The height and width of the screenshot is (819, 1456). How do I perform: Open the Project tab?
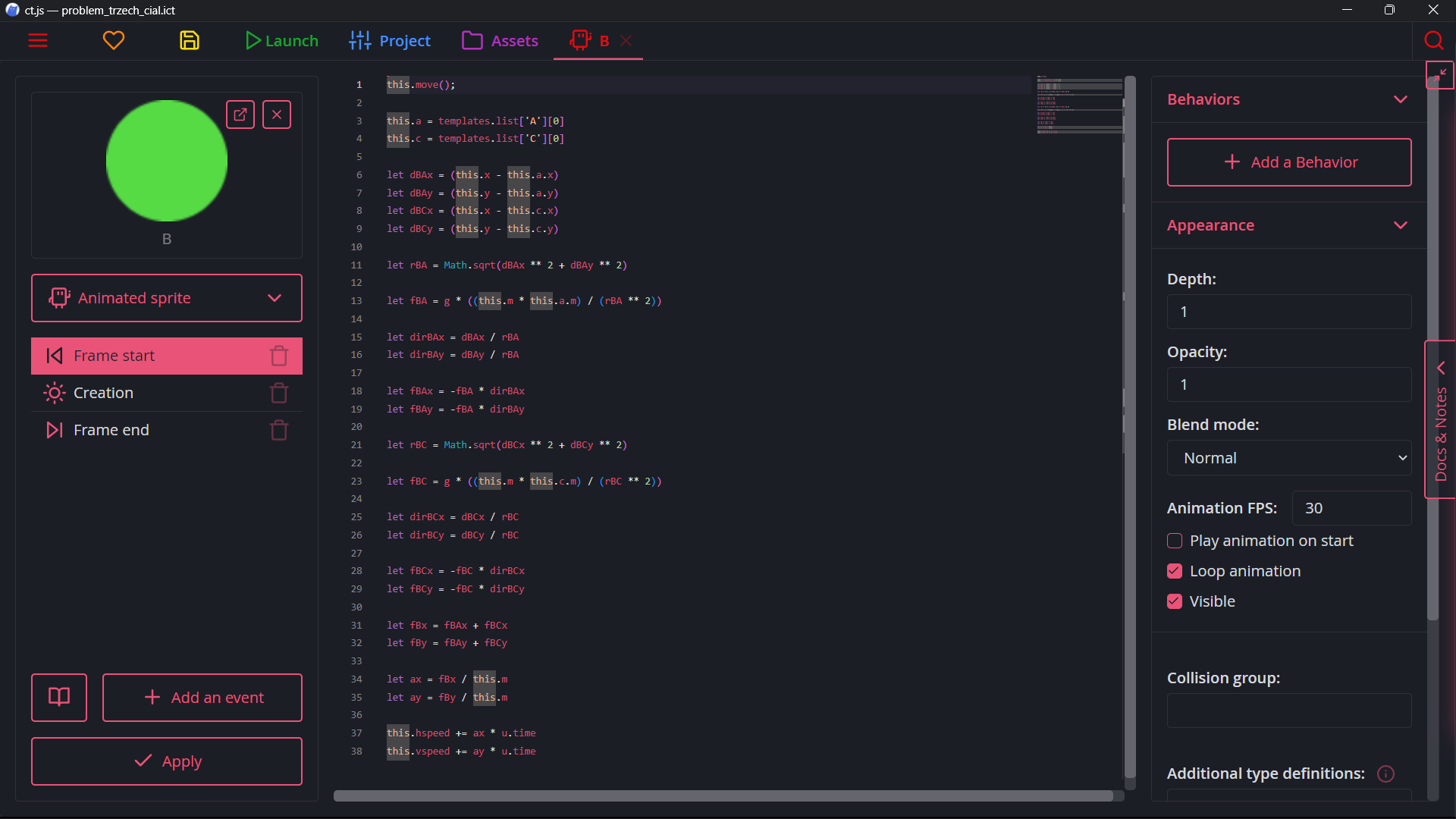point(390,41)
